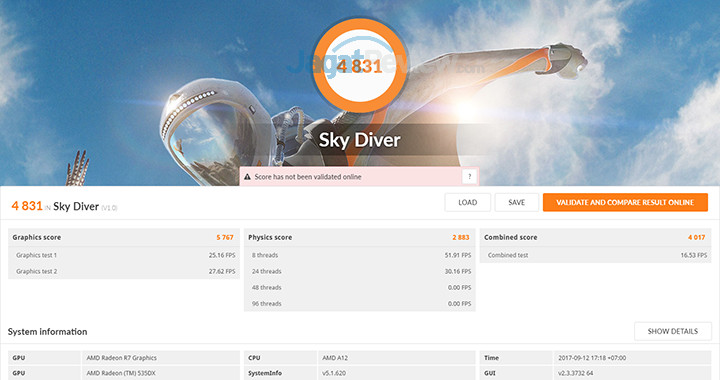Click the question mark help button

(469, 177)
